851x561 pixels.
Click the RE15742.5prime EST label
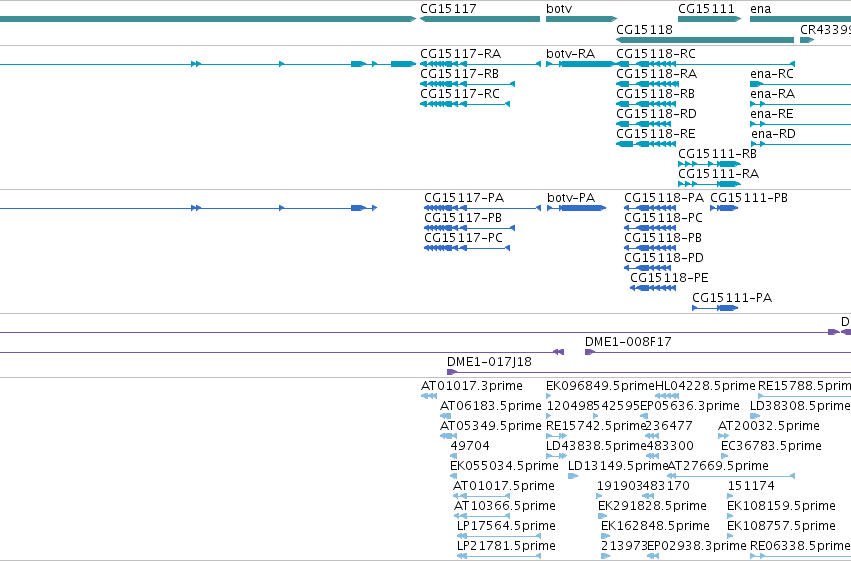pos(596,426)
